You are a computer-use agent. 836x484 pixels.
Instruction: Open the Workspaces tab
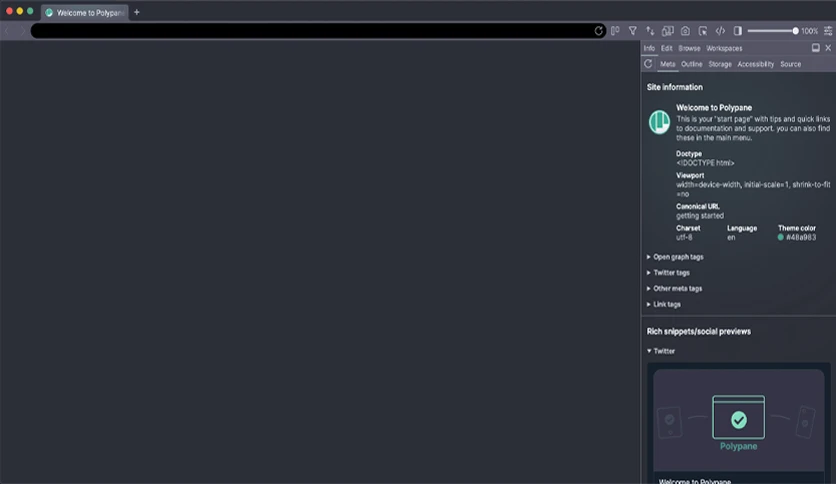point(724,48)
